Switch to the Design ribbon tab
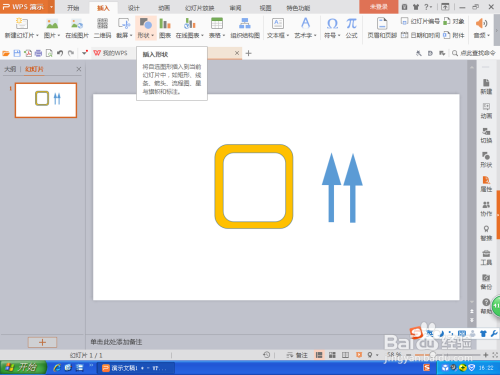Screen dimensions: 500x375 coord(134,8)
